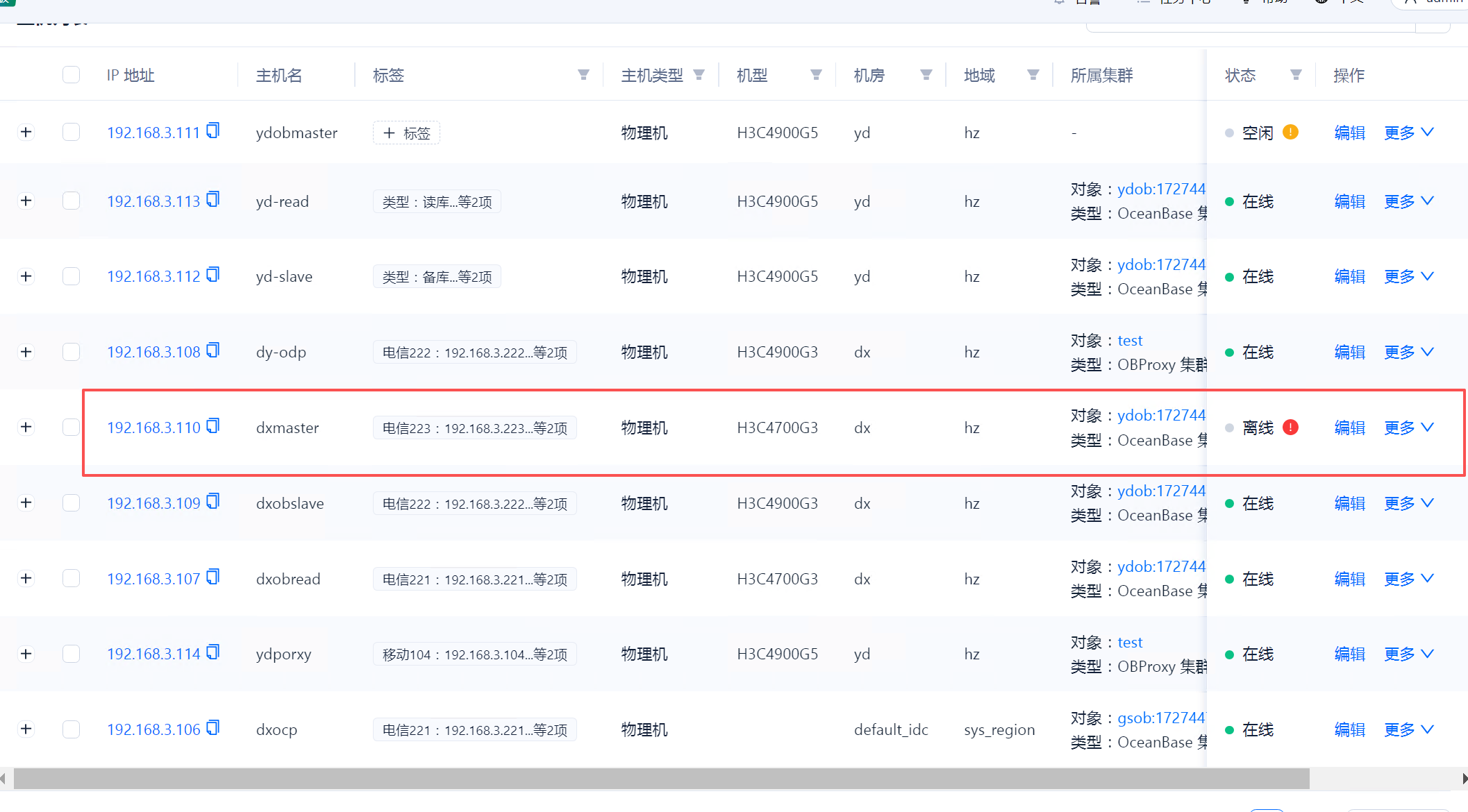Open filter icon in 标签 column header
Image resolution: width=1468 pixels, height=812 pixels.
tap(583, 75)
